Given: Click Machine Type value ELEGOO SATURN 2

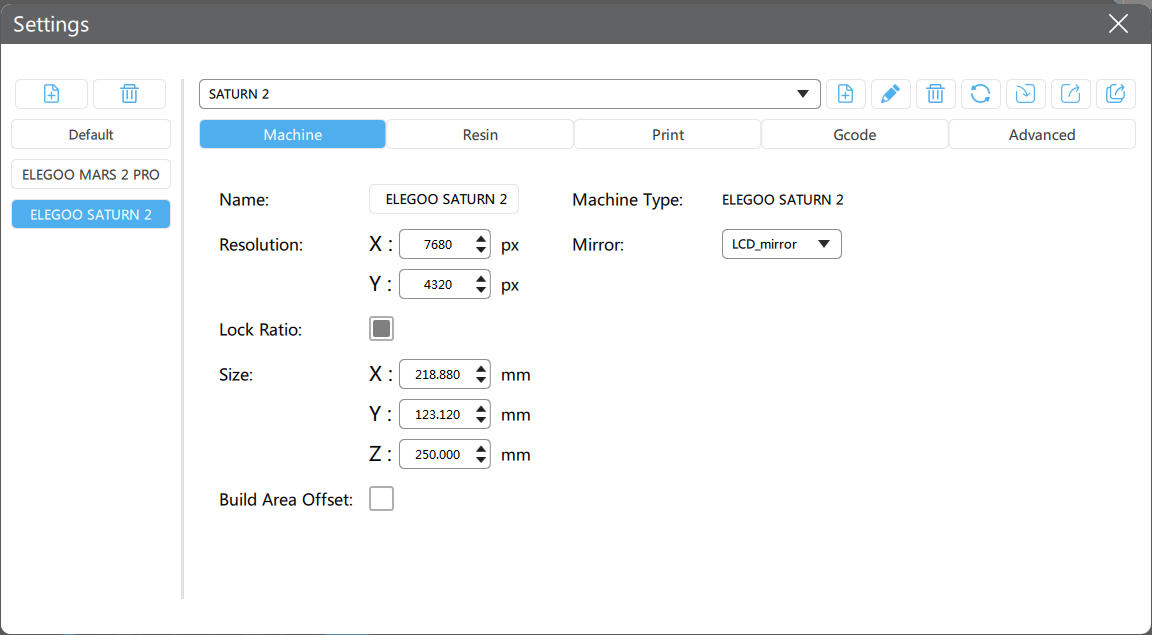Looking at the screenshot, I should tap(782, 200).
